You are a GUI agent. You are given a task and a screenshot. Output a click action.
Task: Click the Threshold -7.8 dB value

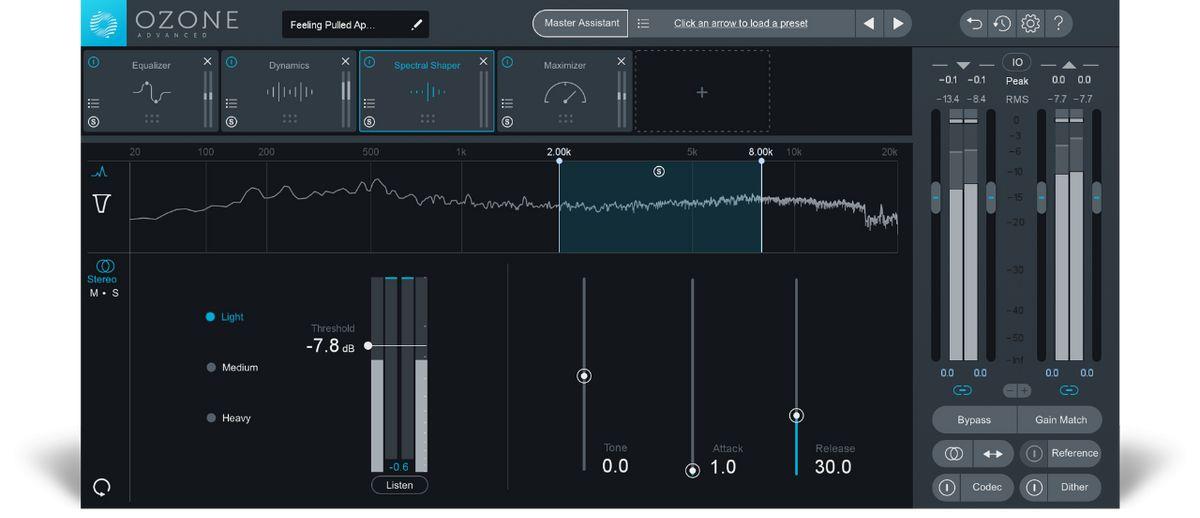tap(331, 347)
